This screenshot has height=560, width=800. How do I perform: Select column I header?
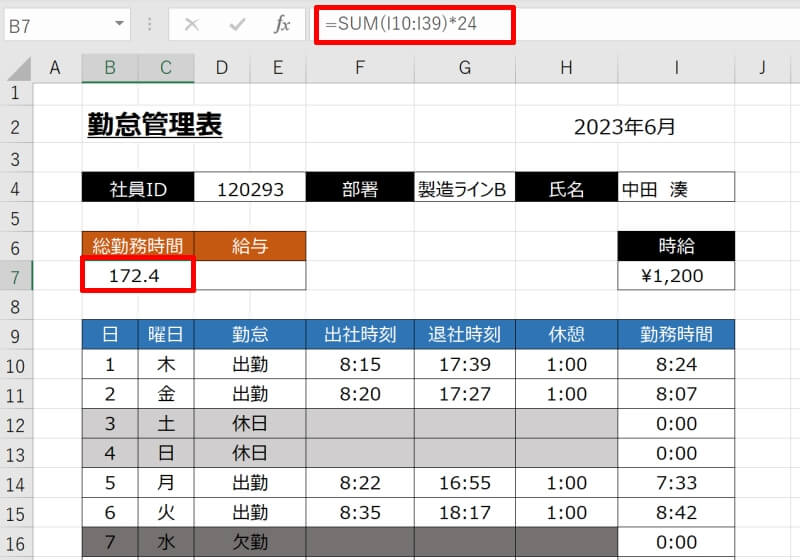[676, 68]
